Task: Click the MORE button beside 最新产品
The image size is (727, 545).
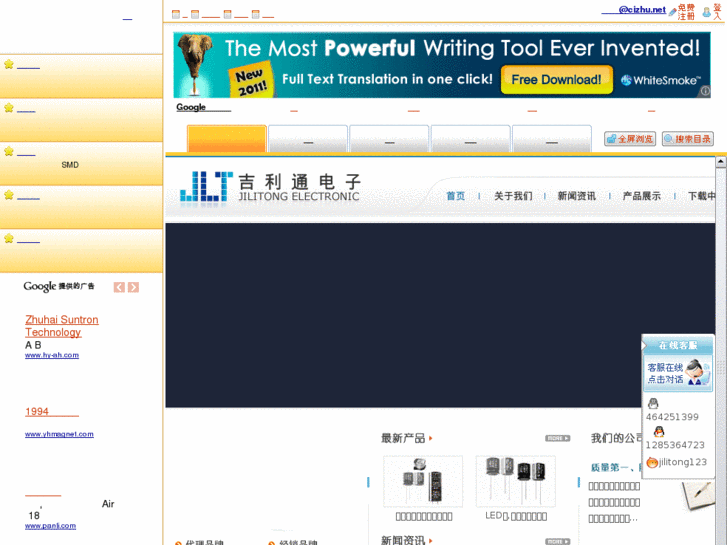Action: tap(557, 438)
